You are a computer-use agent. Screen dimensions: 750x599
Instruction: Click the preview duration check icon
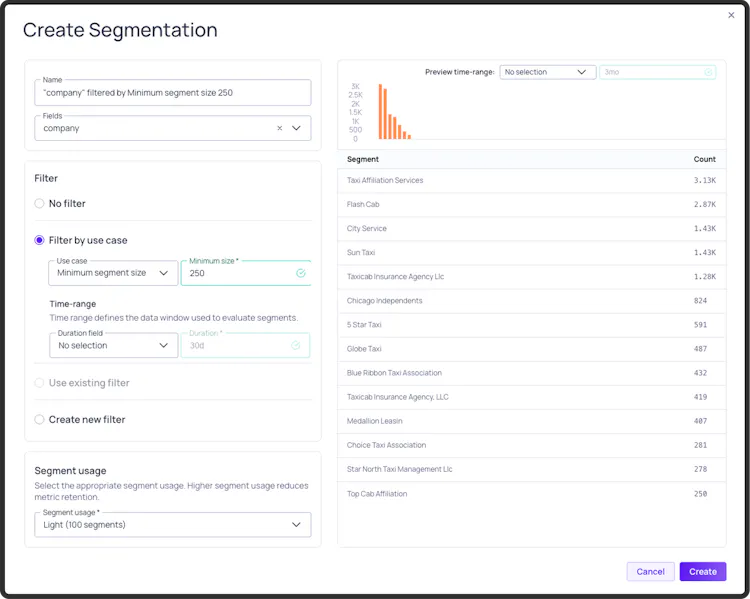click(708, 72)
